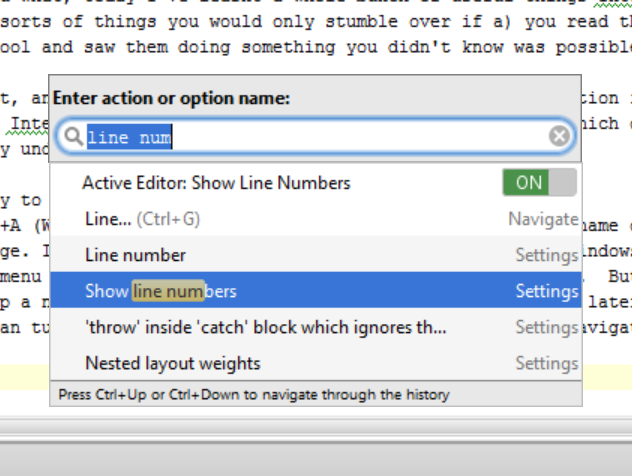Pick the 'throw' inside 'catch' block entry
Screen dimensions: 632x476
[265, 327]
